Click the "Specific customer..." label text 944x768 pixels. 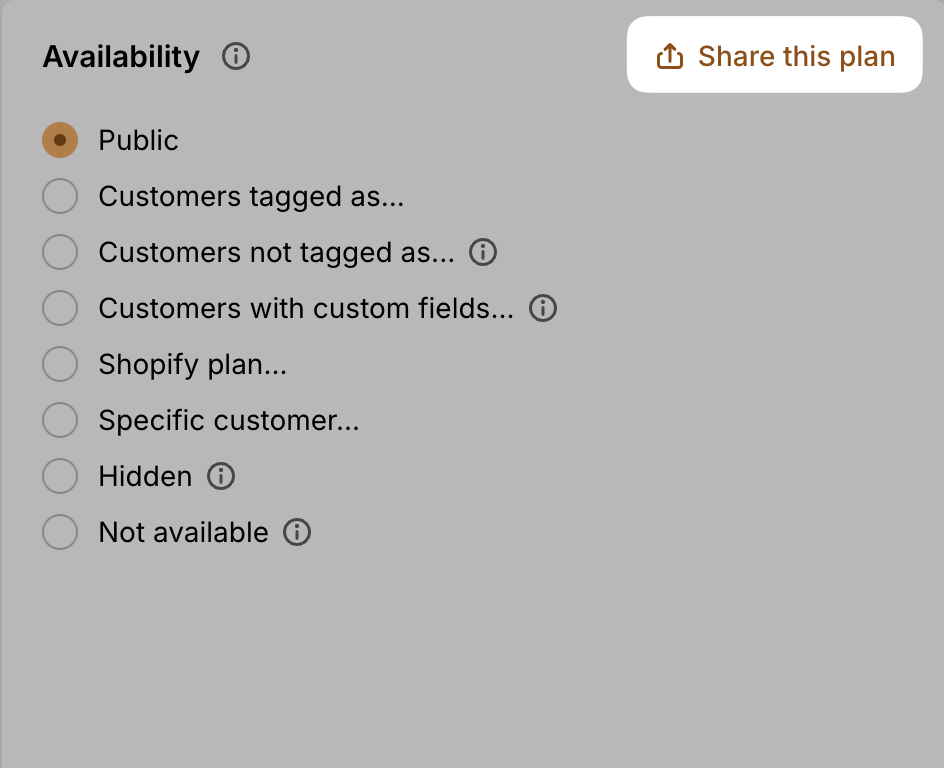tap(229, 421)
